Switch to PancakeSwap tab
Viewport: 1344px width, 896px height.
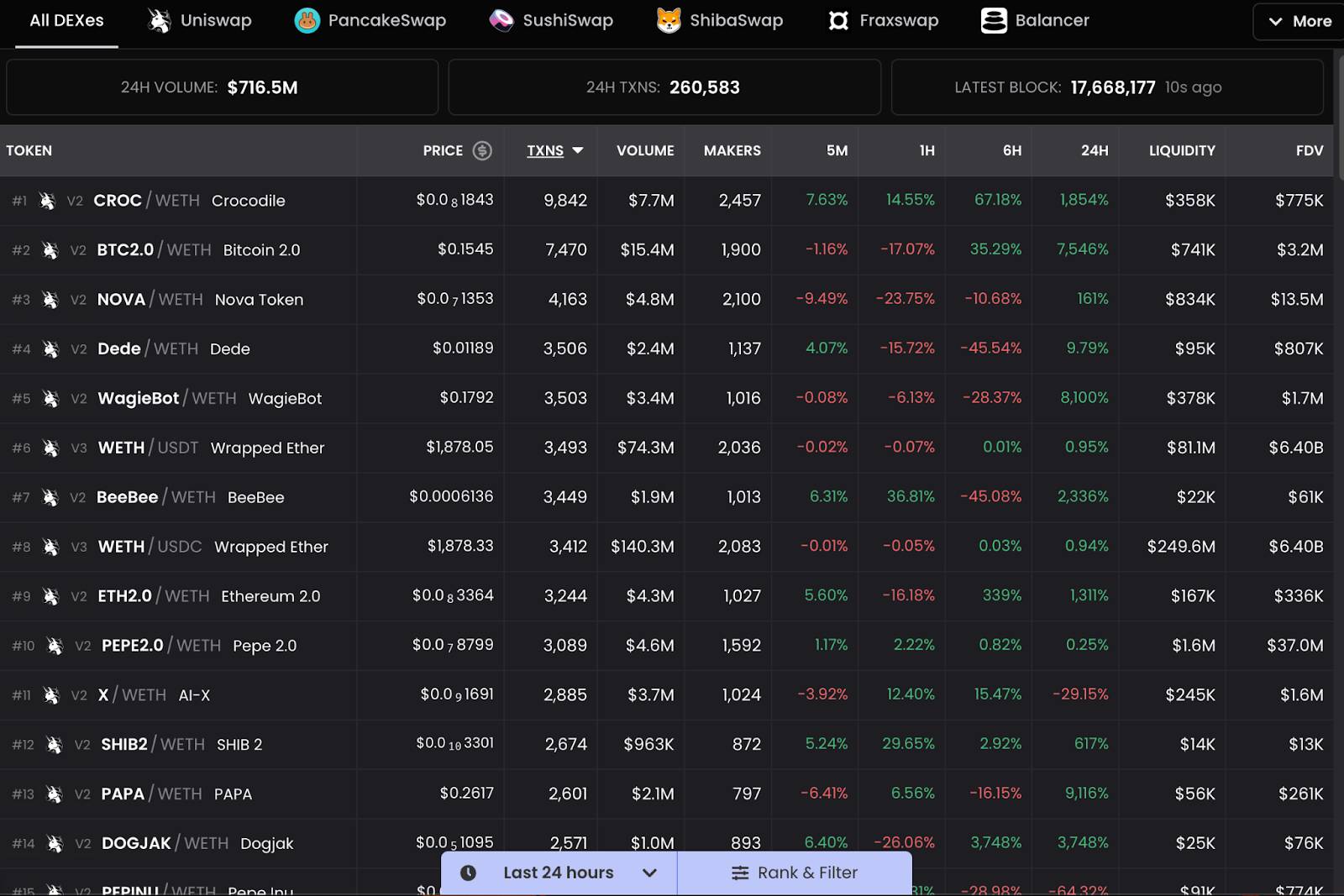point(370,20)
